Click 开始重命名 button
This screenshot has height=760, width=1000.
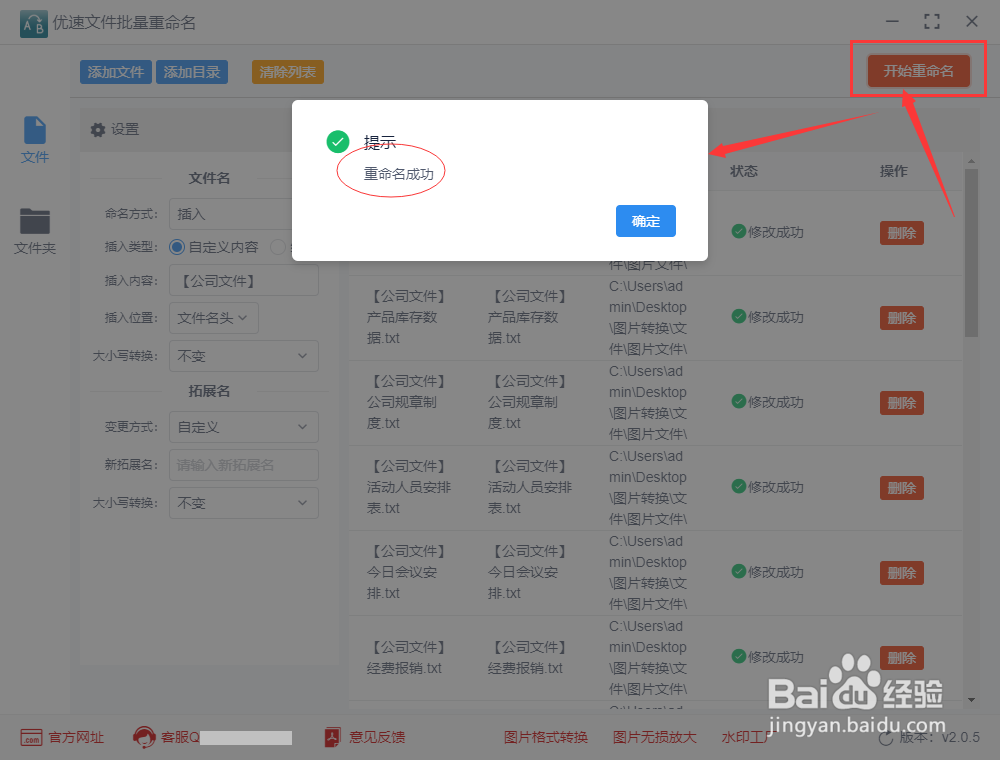[x=918, y=71]
